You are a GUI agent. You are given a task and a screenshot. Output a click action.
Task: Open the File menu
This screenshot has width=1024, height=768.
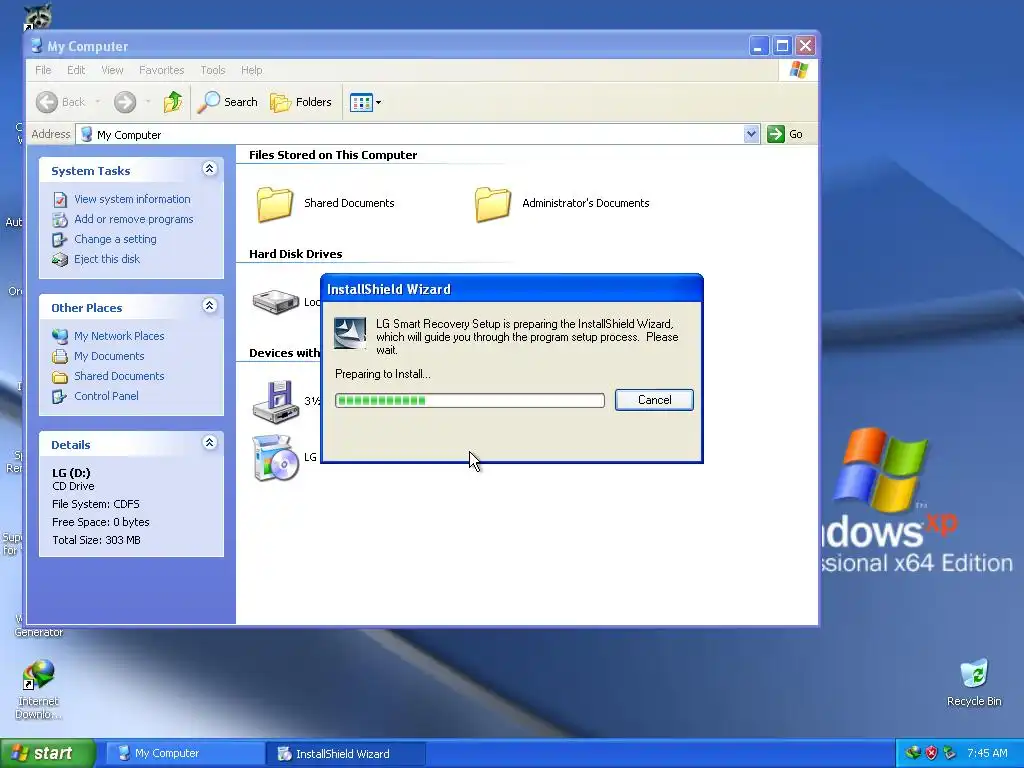(x=43, y=70)
